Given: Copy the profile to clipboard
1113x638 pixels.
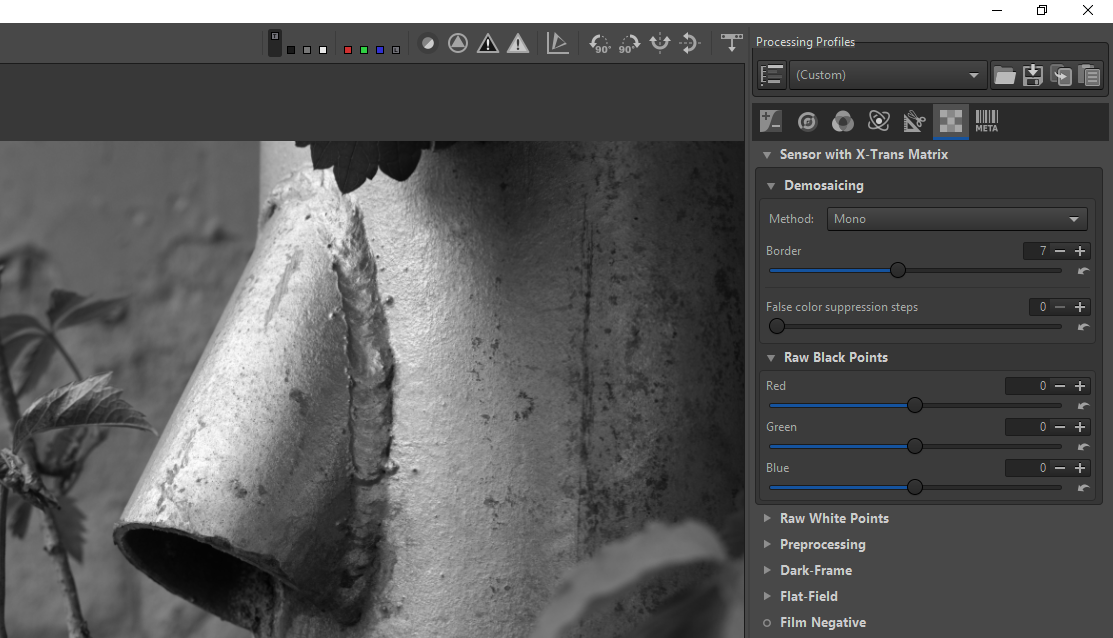Looking at the screenshot, I should pyautogui.click(x=1061, y=75).
